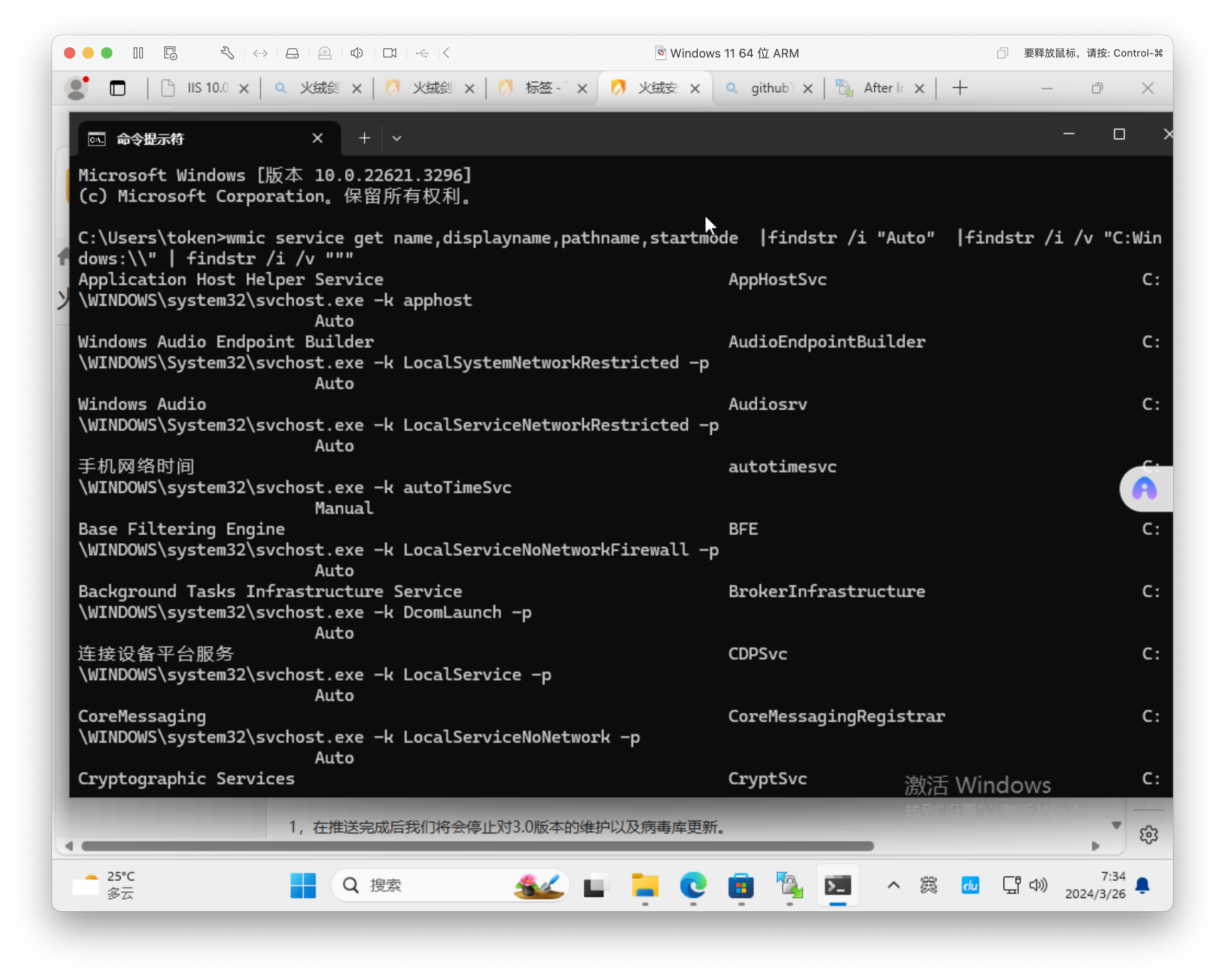This screenshot has width=1225, height=980.
Task: Open the Edge tab actions icon
Action: tap(117, 88)
